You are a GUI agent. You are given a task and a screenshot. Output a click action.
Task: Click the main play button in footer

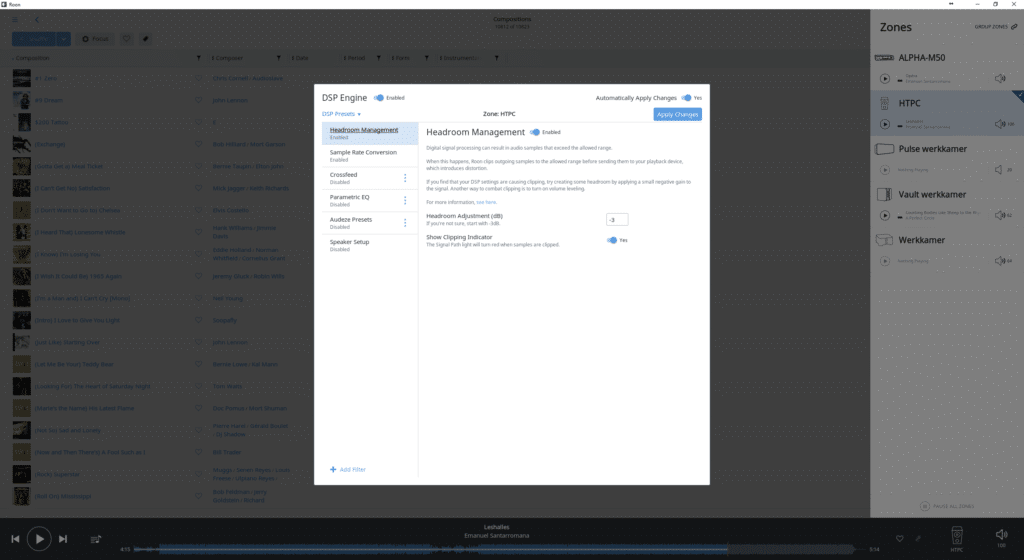39,539
